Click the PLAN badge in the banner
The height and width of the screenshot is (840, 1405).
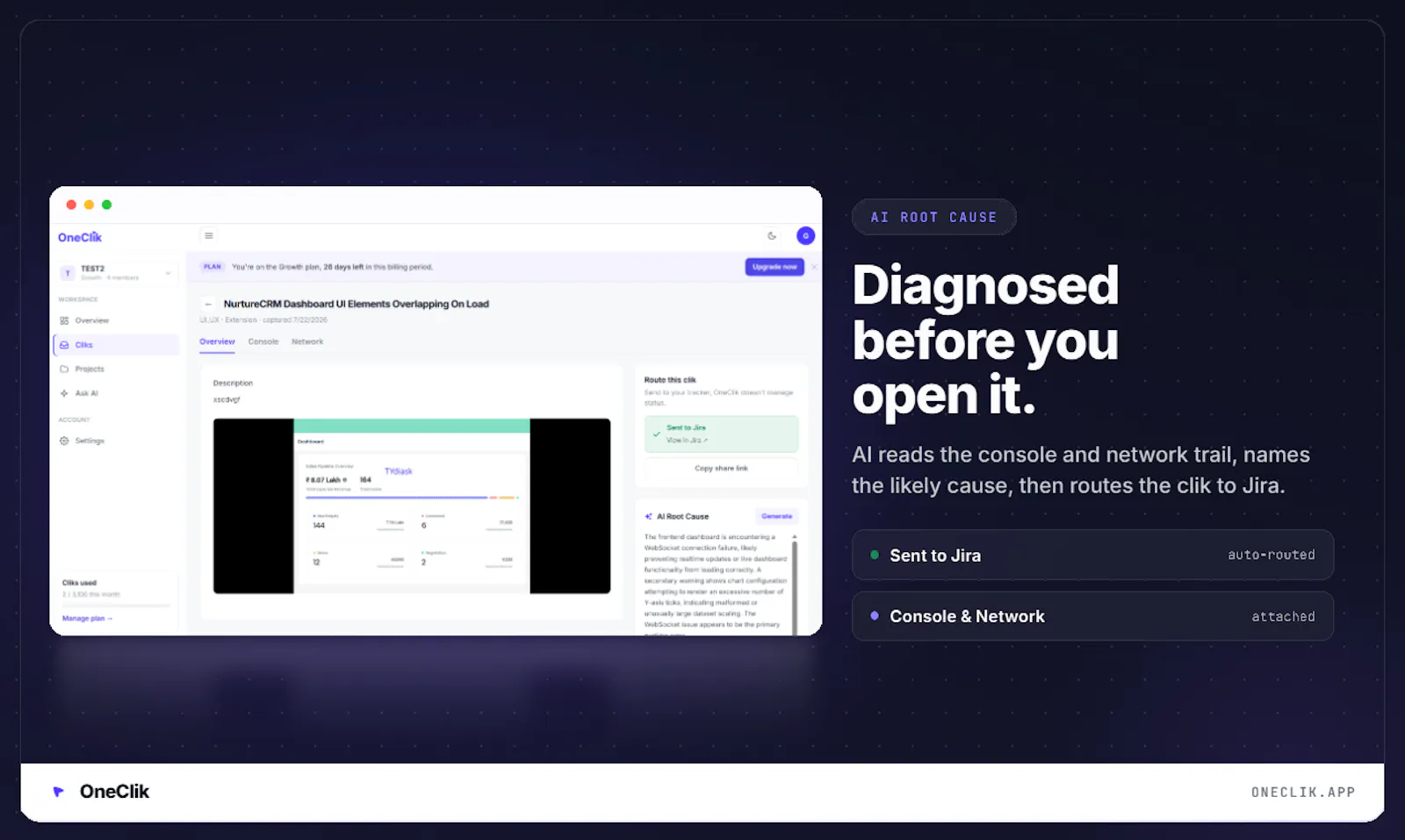(213, 267)
